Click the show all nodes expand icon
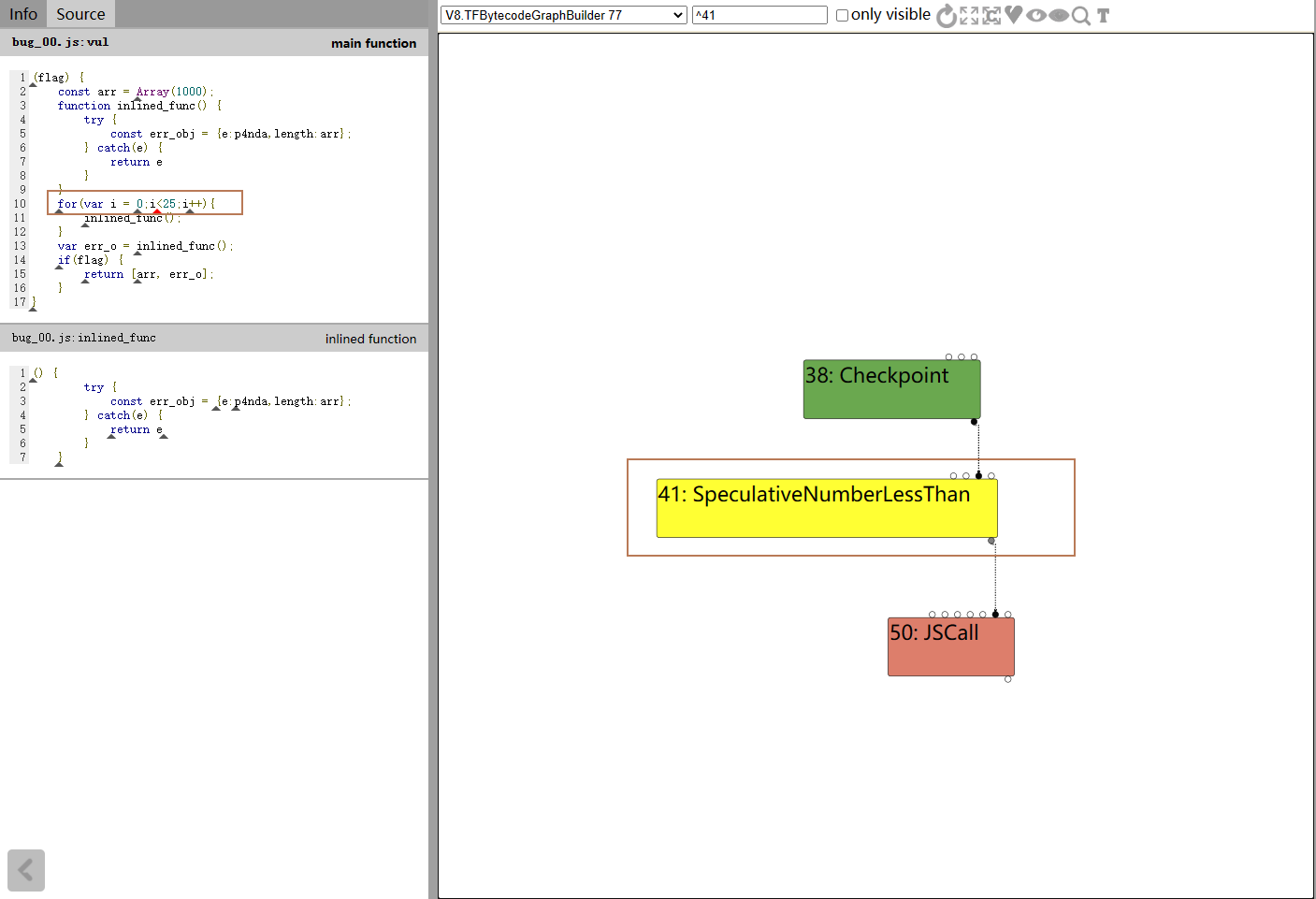This screenshot has width=1316, height=899. (969, 15)
